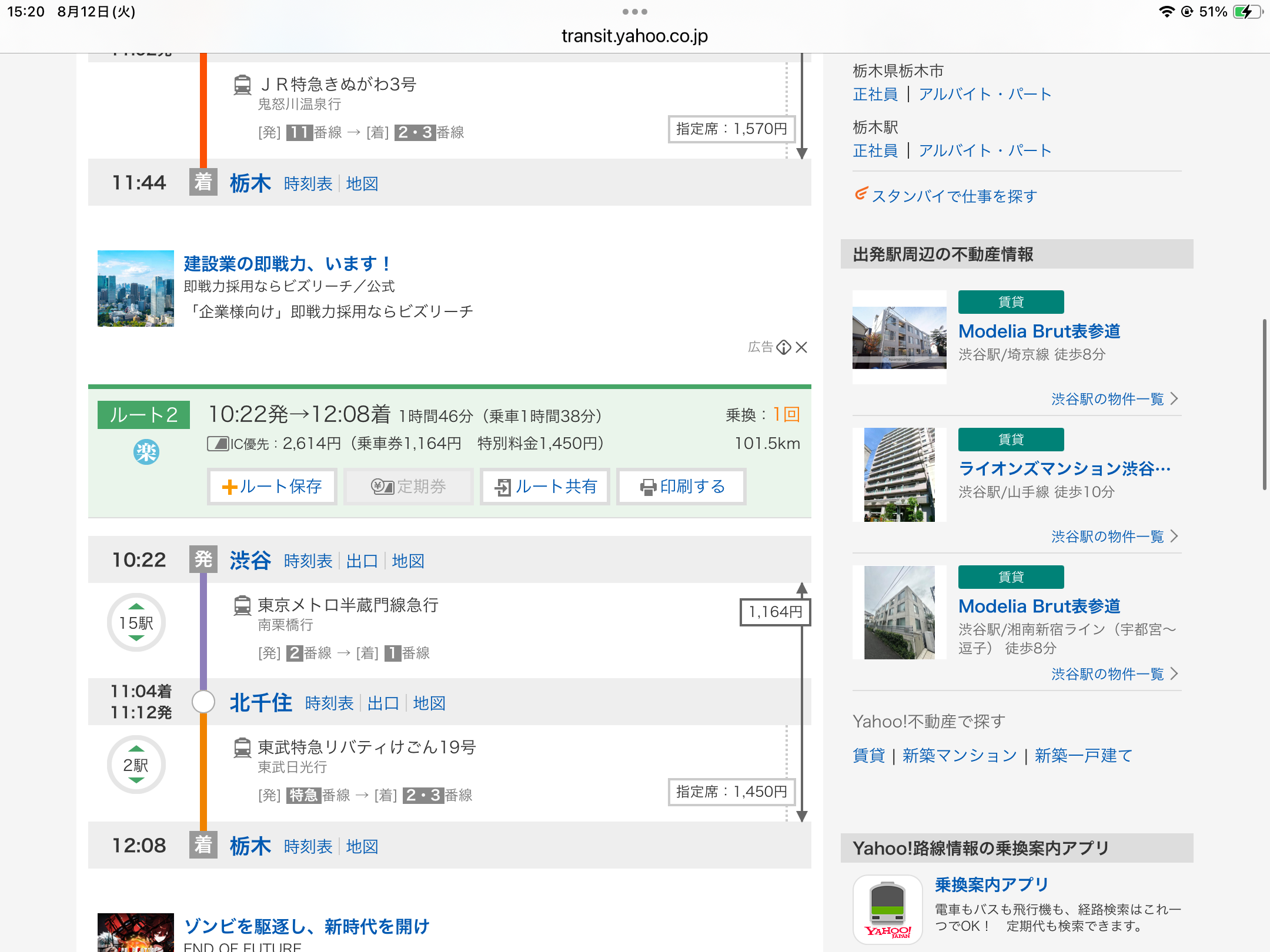Expand the 2駅 stops toggle
This screenshot has height=952, width=1270.
pos(136,765)
